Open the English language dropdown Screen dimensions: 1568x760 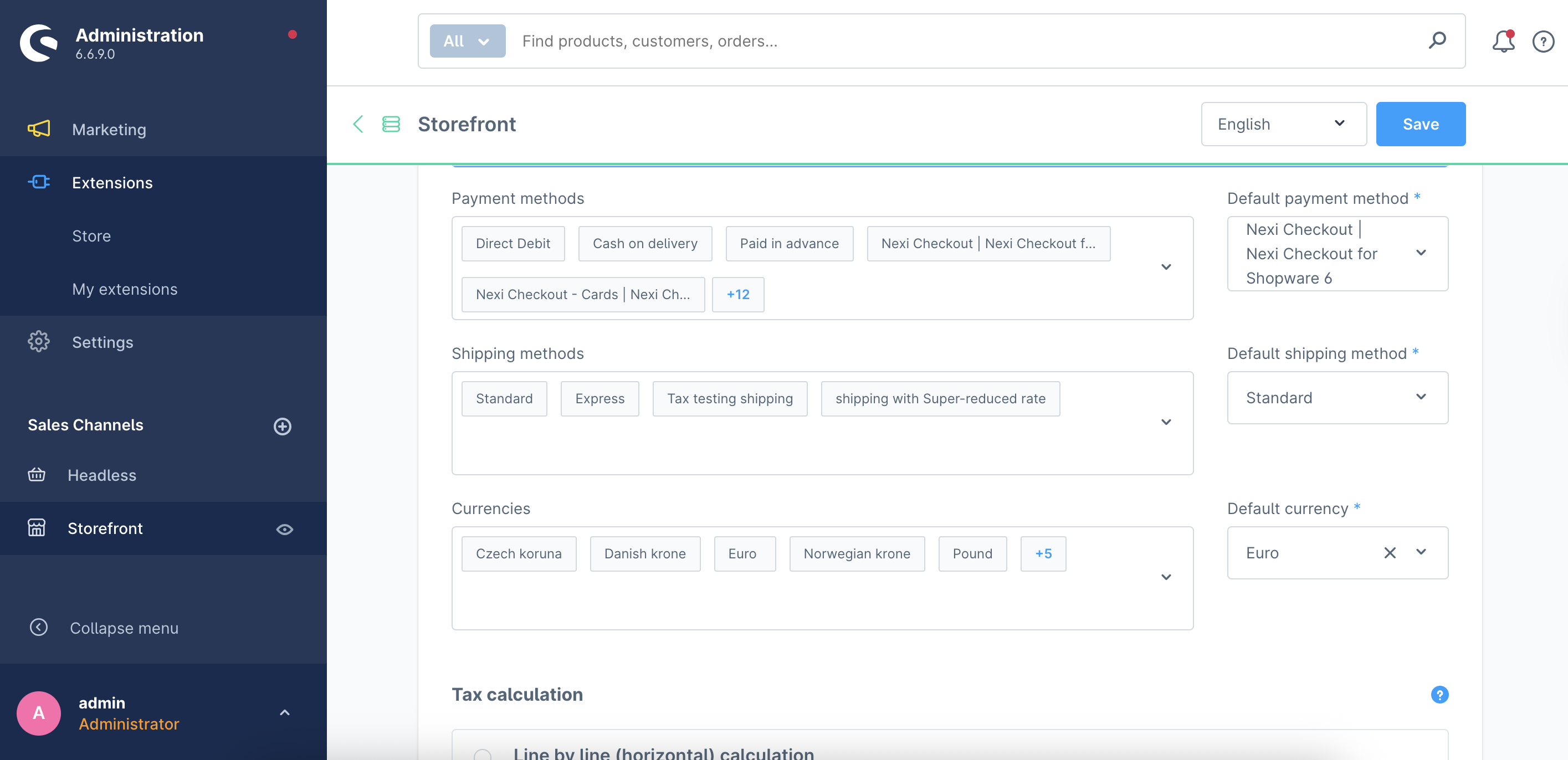[1283, 124]
